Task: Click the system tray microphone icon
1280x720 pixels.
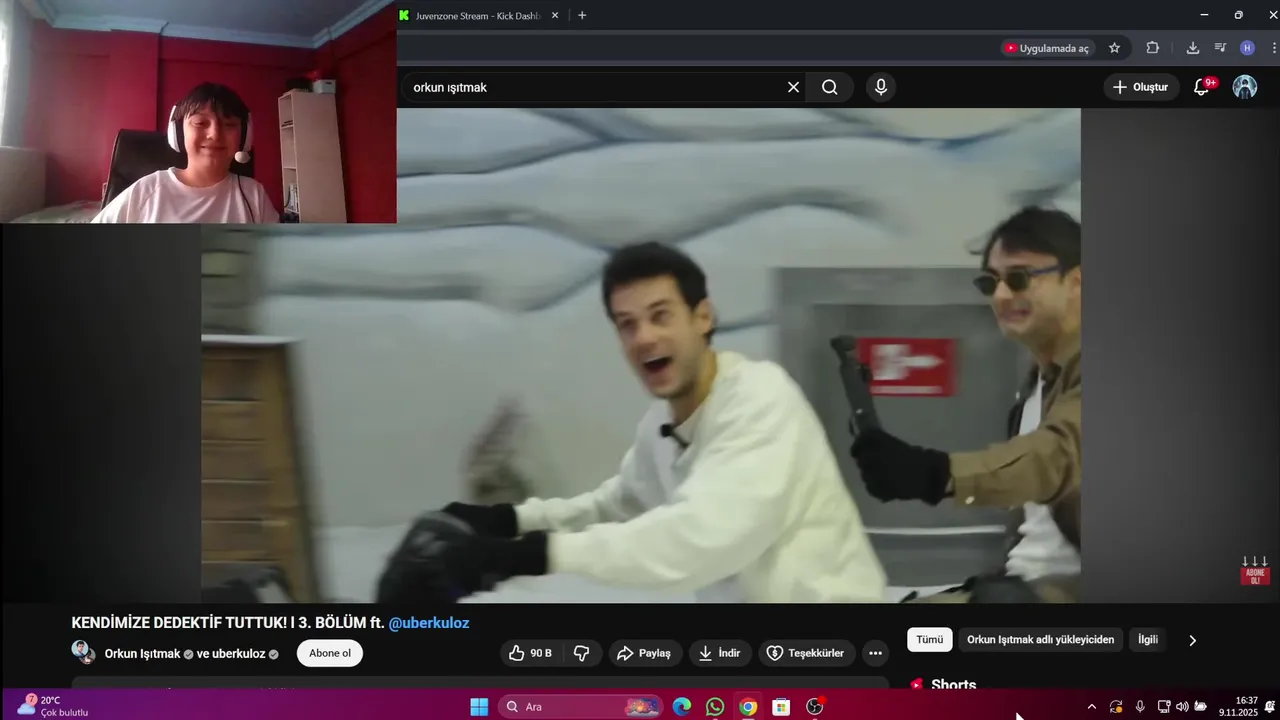Action: point(1140,707)
